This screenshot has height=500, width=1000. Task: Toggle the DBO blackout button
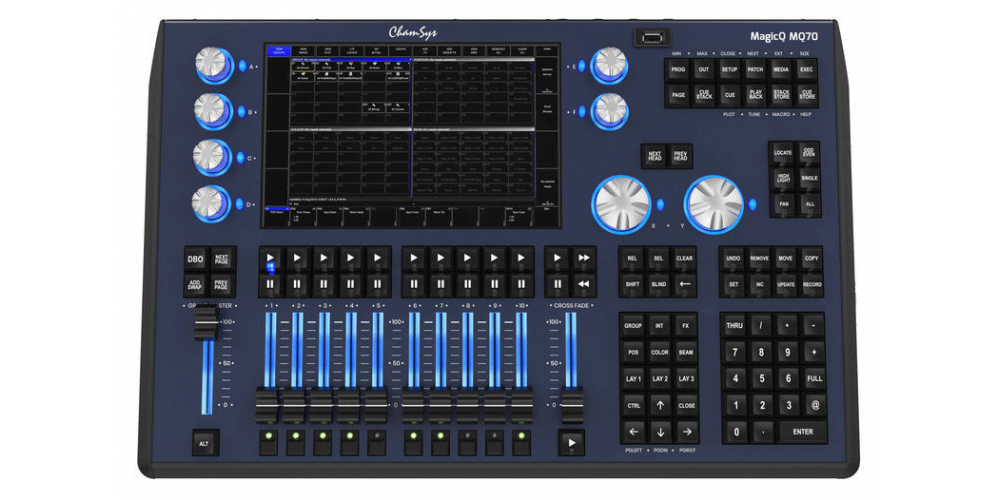[195, 260]
